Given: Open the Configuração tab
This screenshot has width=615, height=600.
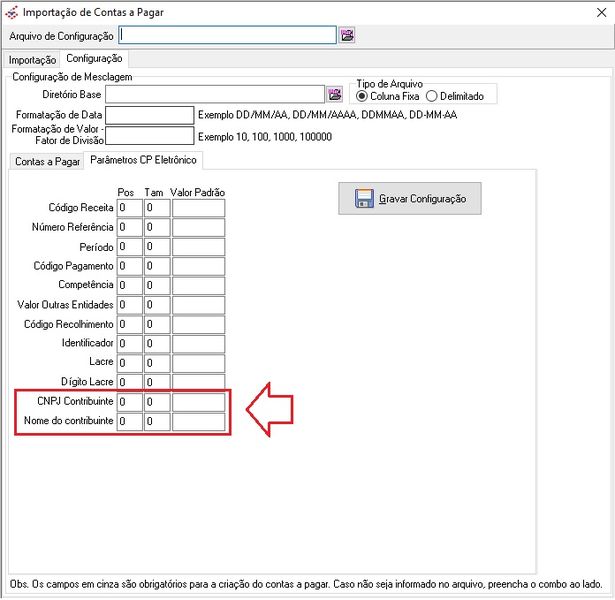Looking at the screenshot, I should [x=94, y=59].
